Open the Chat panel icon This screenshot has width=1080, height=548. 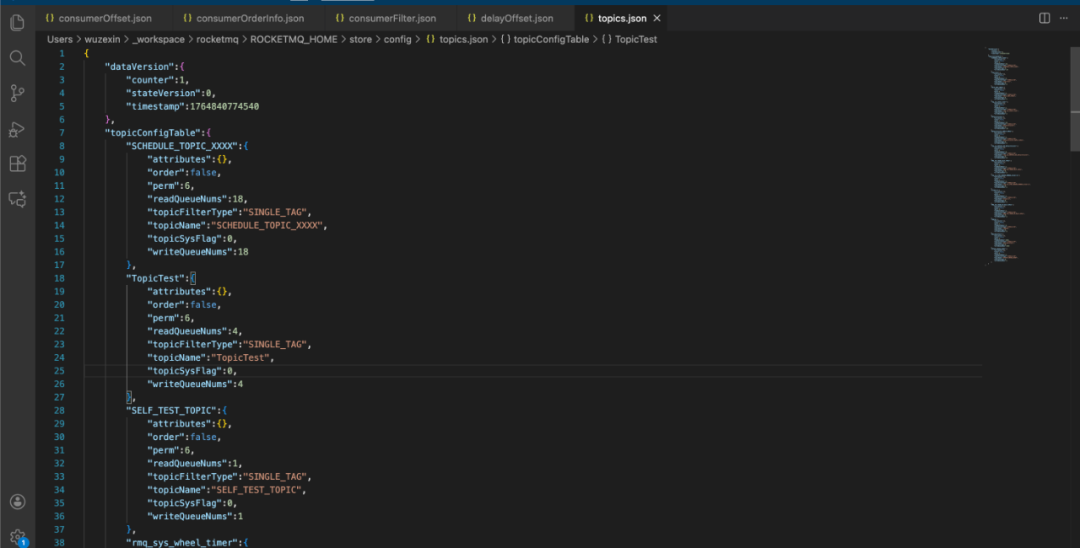pyautogui.click(x=17, y=199)
